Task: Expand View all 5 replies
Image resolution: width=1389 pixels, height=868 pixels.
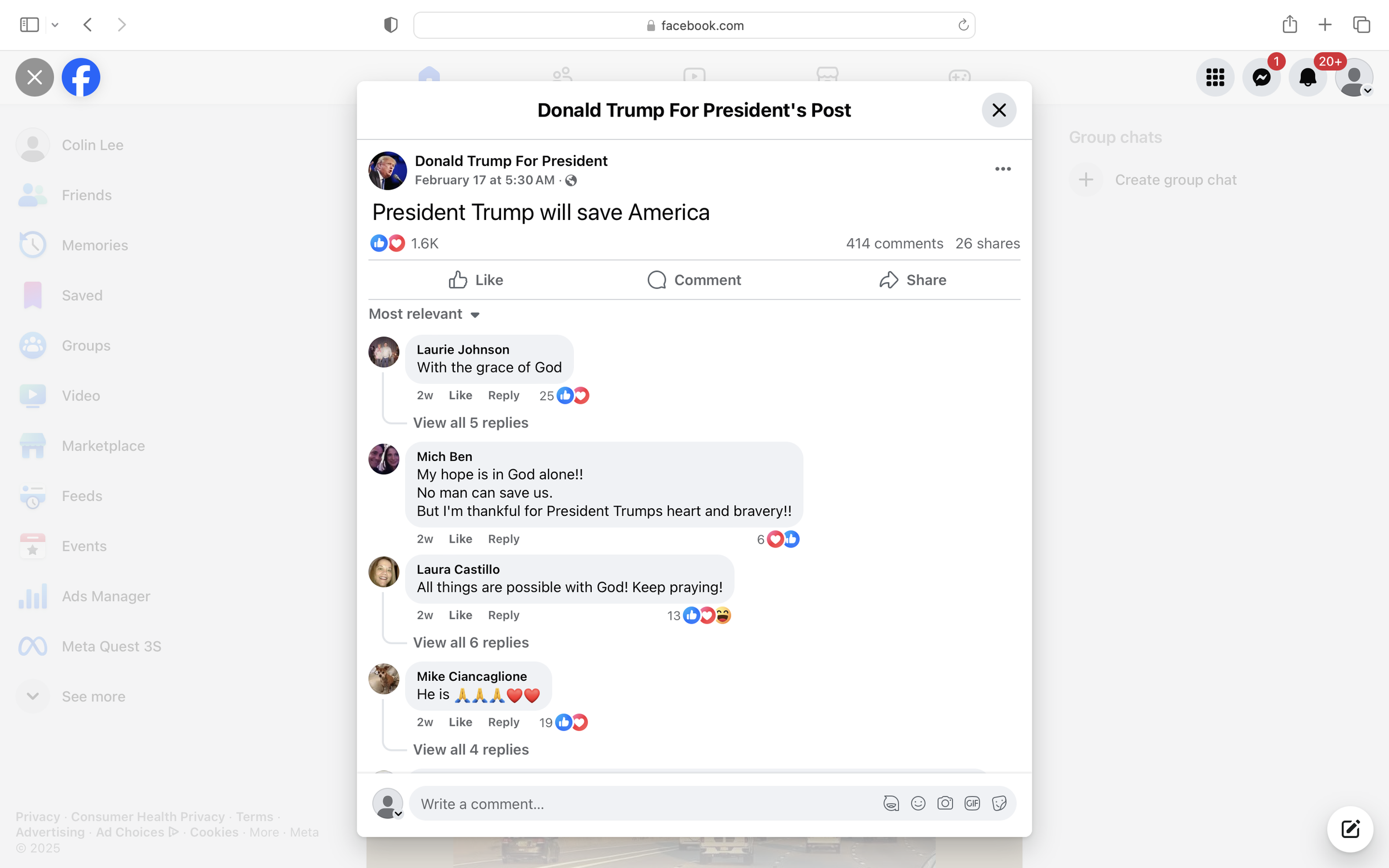Action: [x=470, y=423]
